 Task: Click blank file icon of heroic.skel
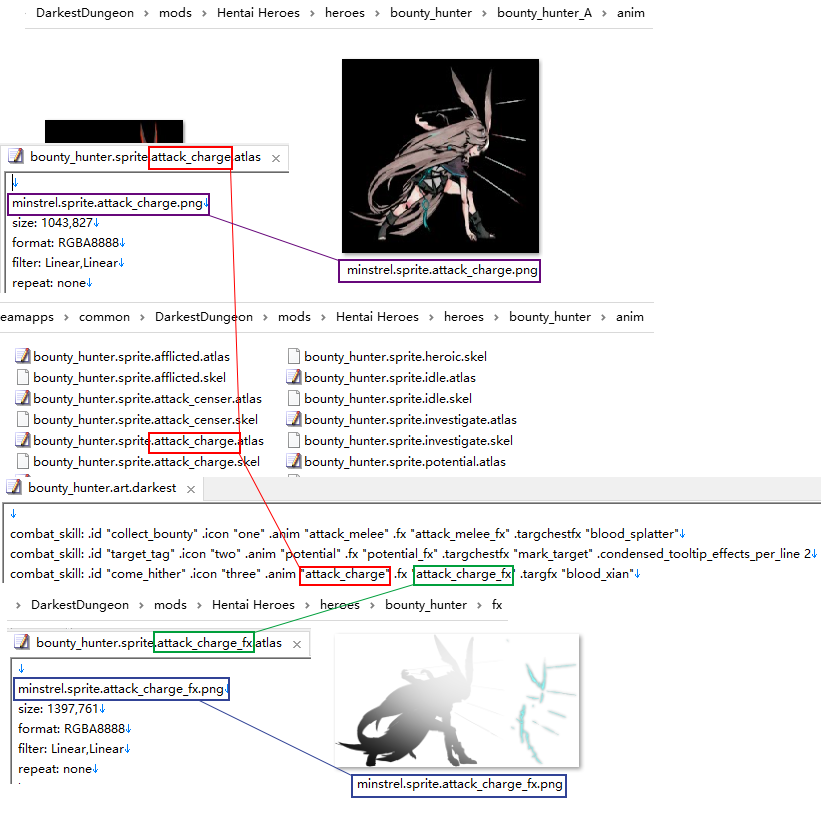pos(294,357)
